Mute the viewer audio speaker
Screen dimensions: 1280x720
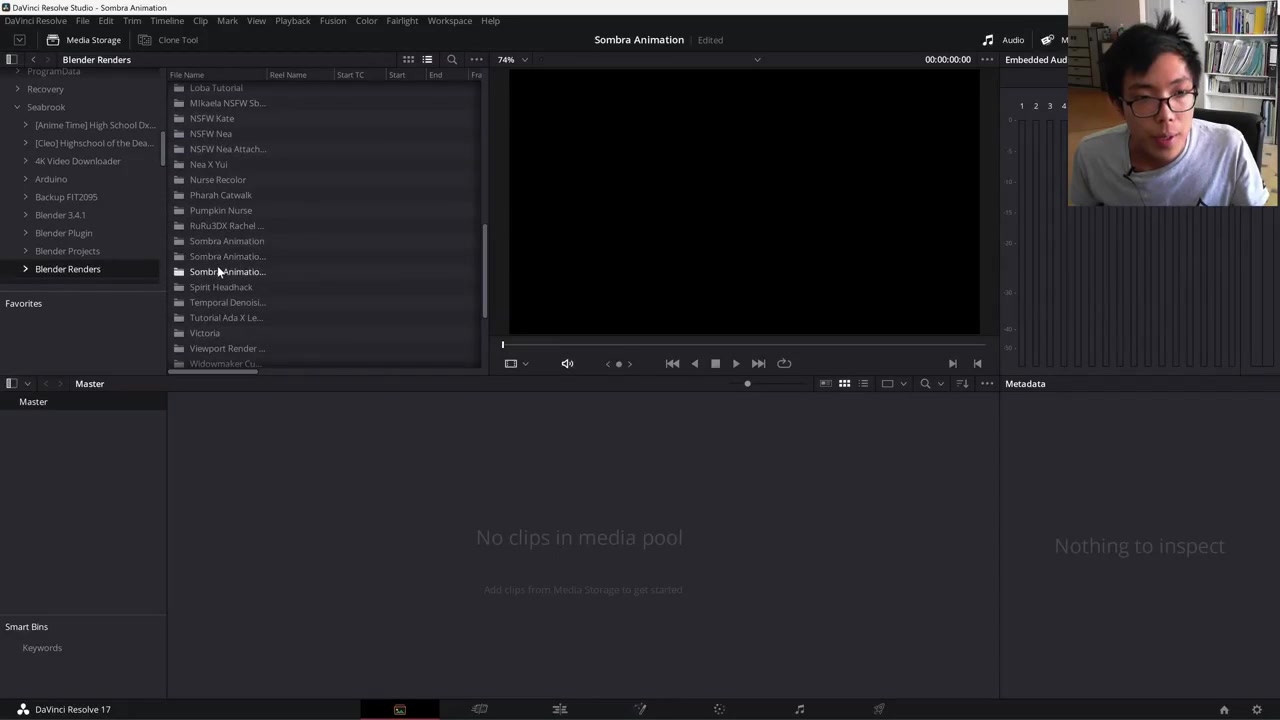point(567,364)
